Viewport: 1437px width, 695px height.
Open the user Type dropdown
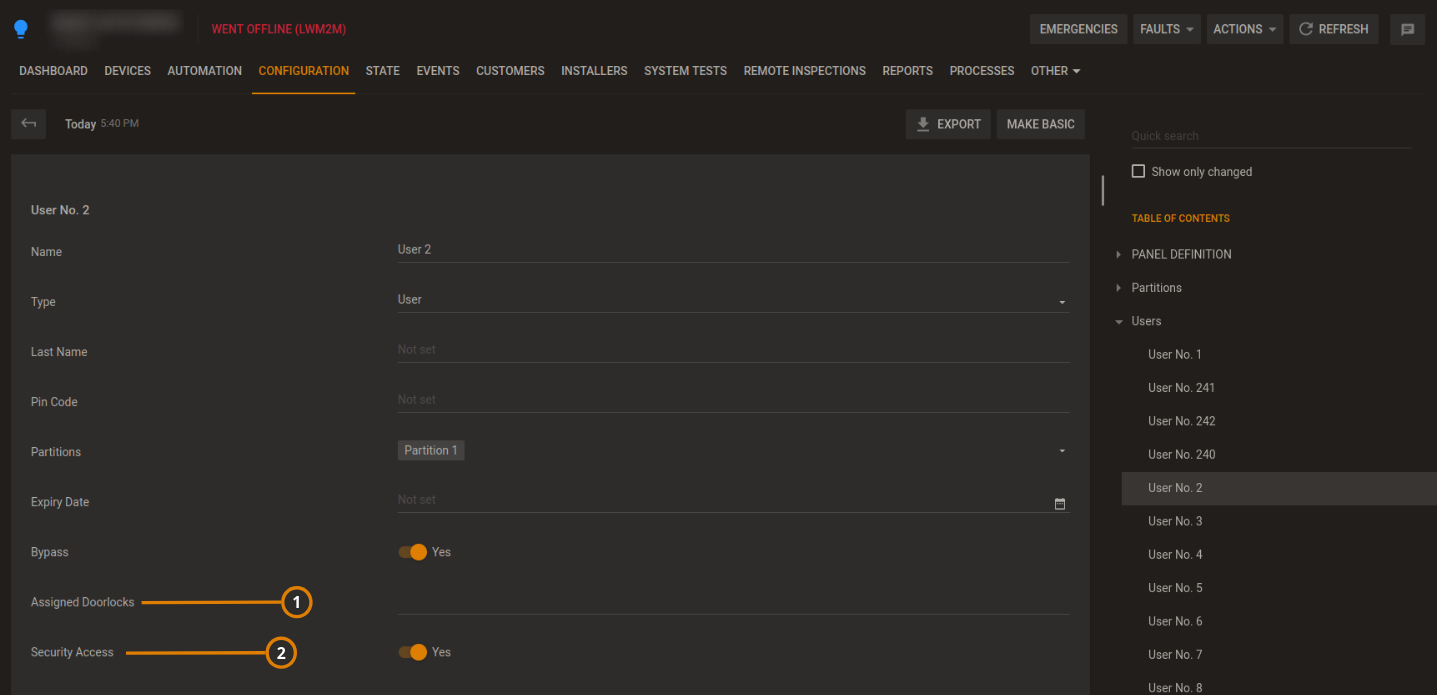point(1062,301)
